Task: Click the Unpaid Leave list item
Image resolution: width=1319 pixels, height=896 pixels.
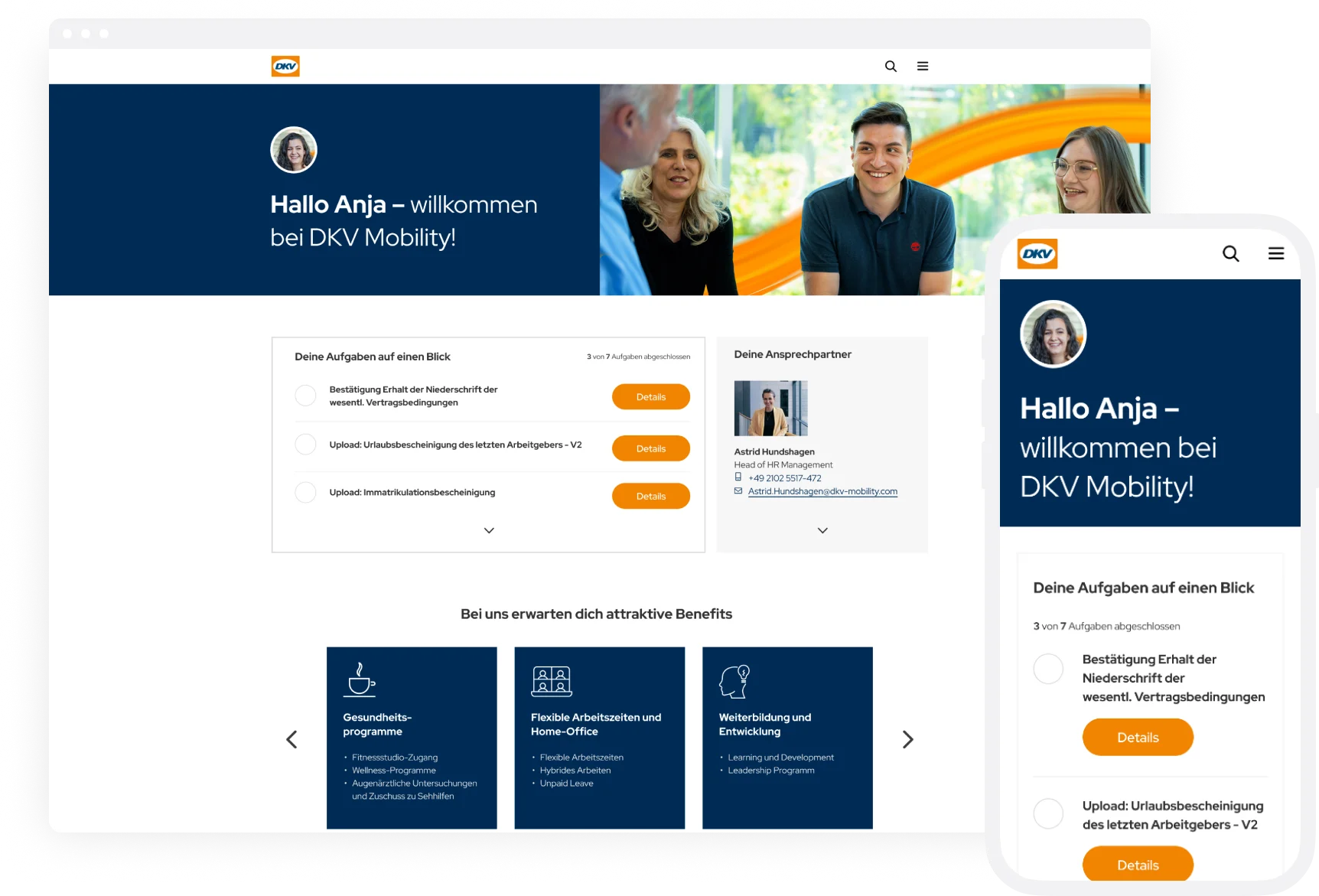Action: coord(566,784)
